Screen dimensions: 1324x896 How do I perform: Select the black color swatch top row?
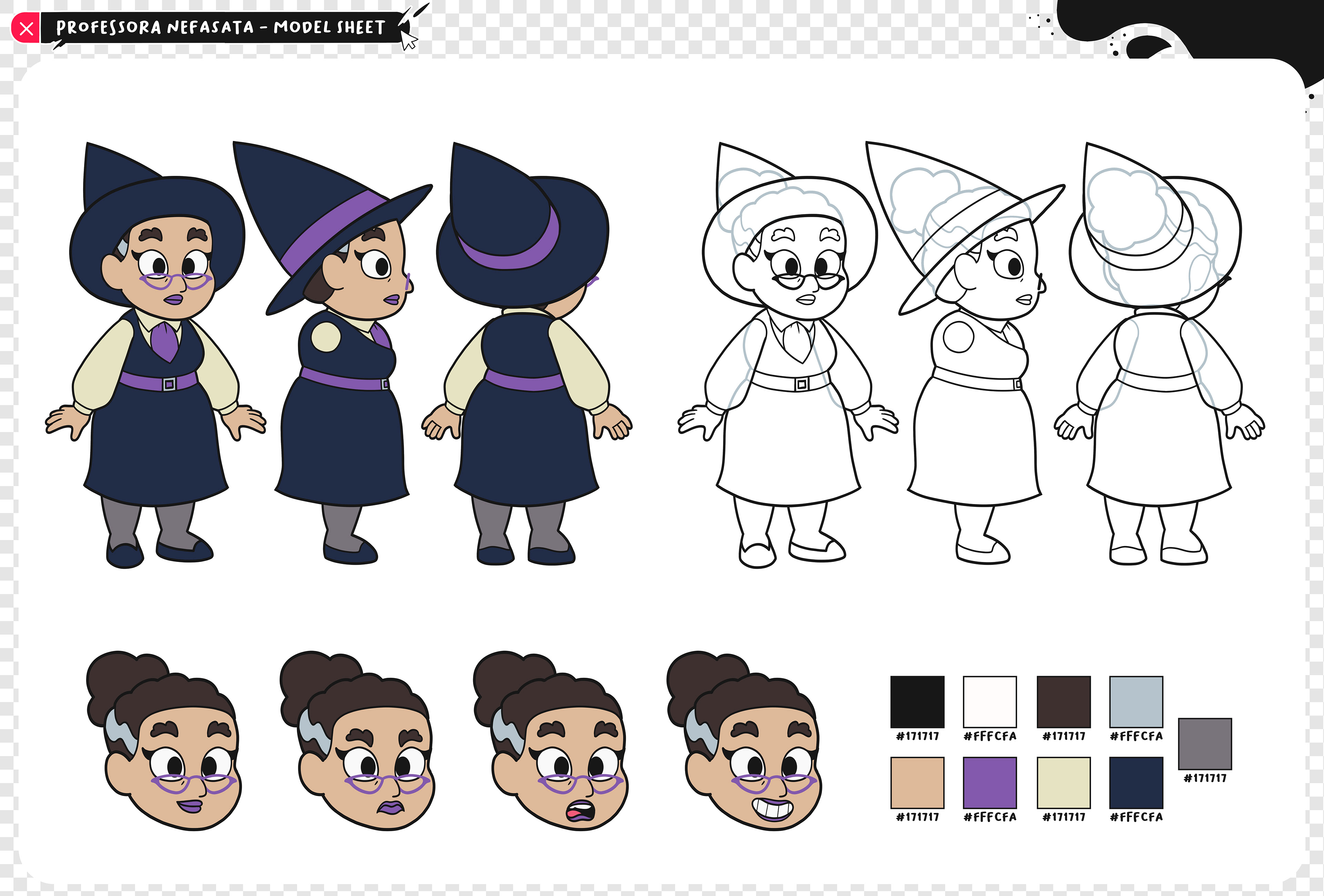point(917,702)
